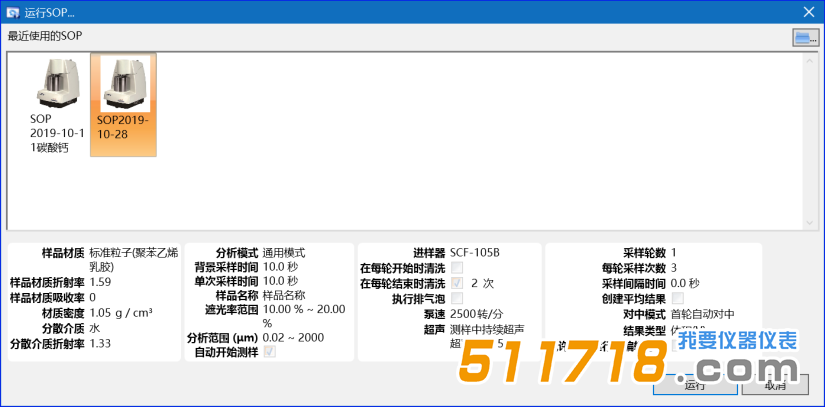Image resolution: width=825 pixels, height=407 pixels.
Task: Toggle 创建平均结果 checkbox
Action: pyautogui.click(x=678, y=299)
